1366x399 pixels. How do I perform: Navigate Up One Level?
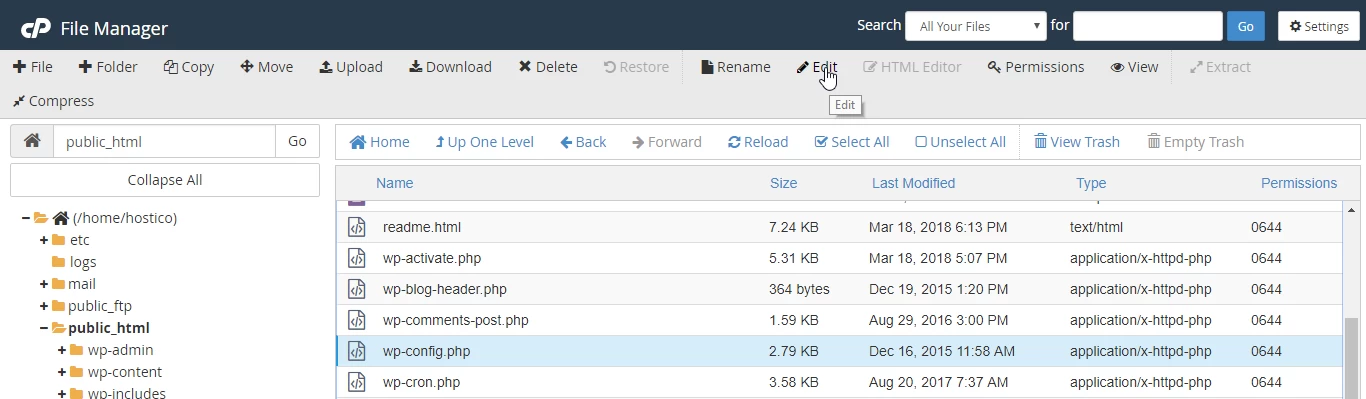coord(484,142)
